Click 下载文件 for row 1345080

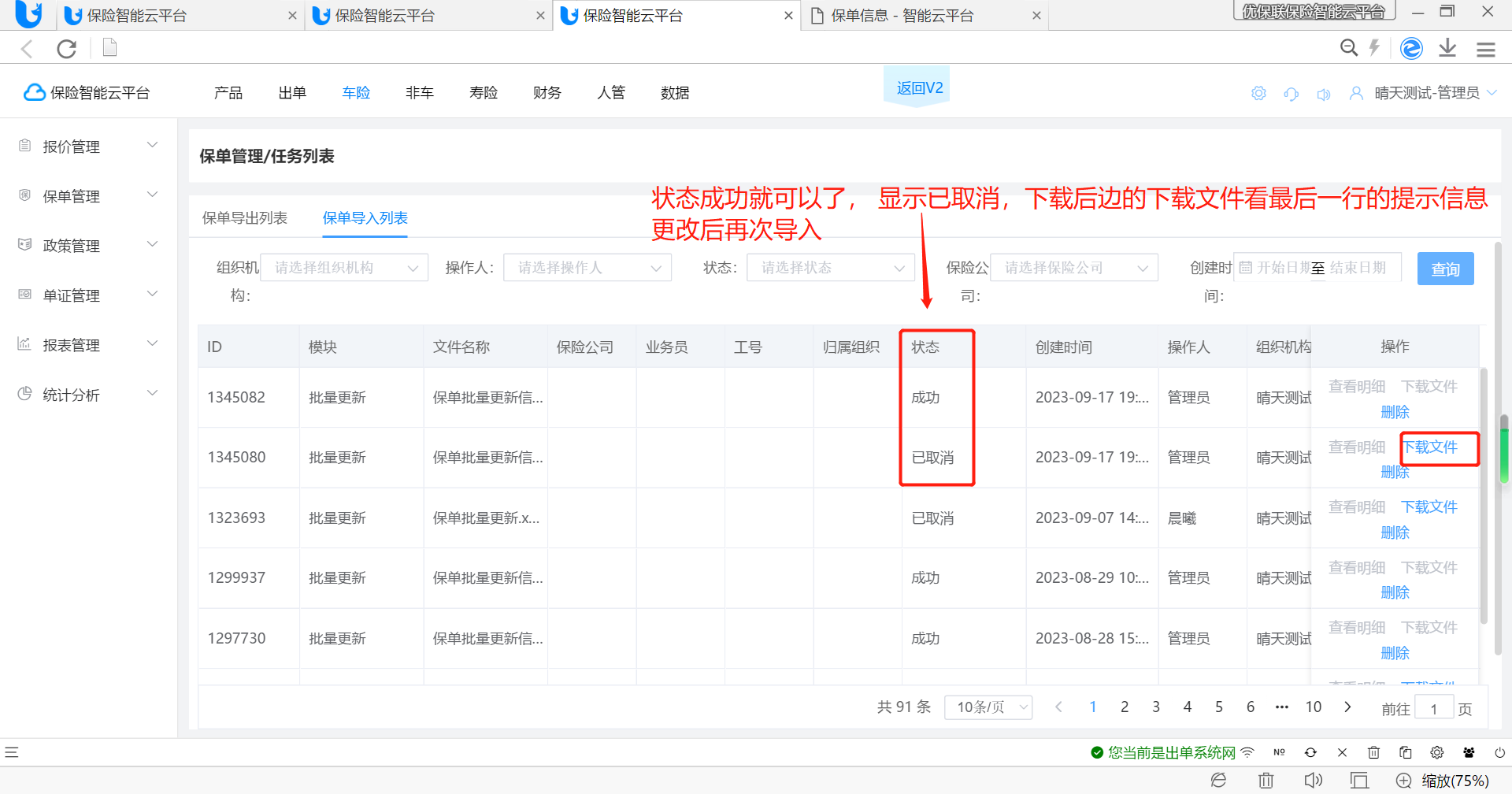[x=1430, y=447]
